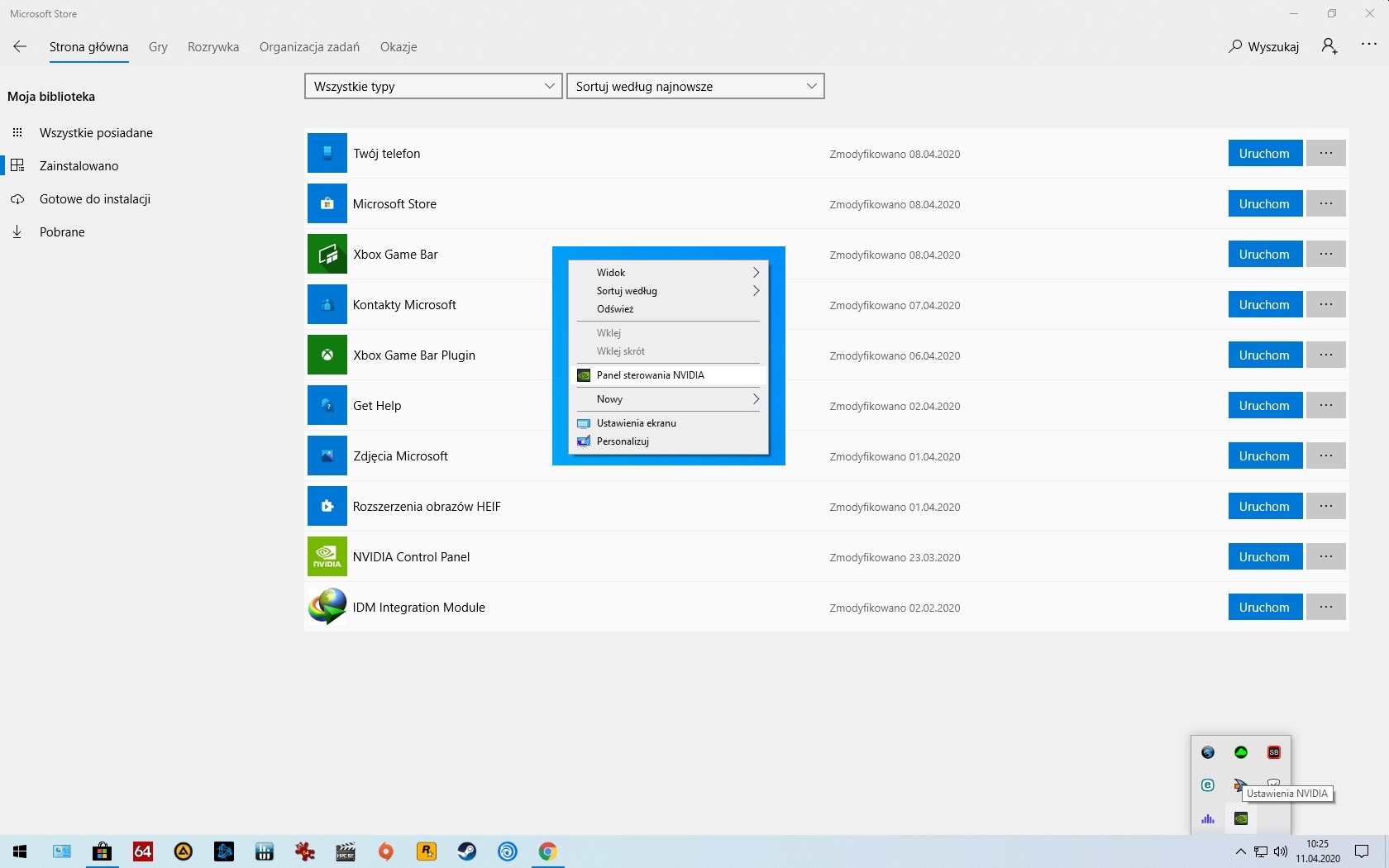Viewport: 1389px width, 868px height.
Task: Launch Xbox Game Bar Plugin with Uruchom
Action: [1265, 355]
